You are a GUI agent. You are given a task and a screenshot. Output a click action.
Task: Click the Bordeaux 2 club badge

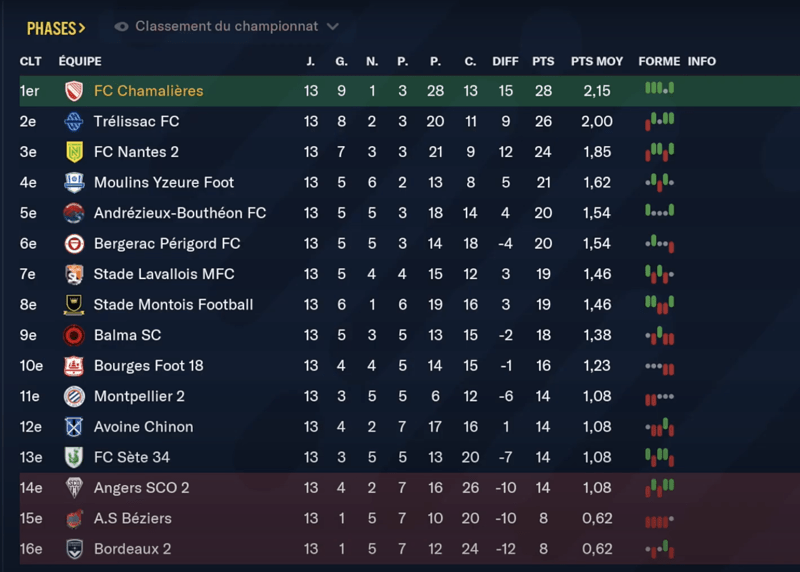click(x=73, y=549)
